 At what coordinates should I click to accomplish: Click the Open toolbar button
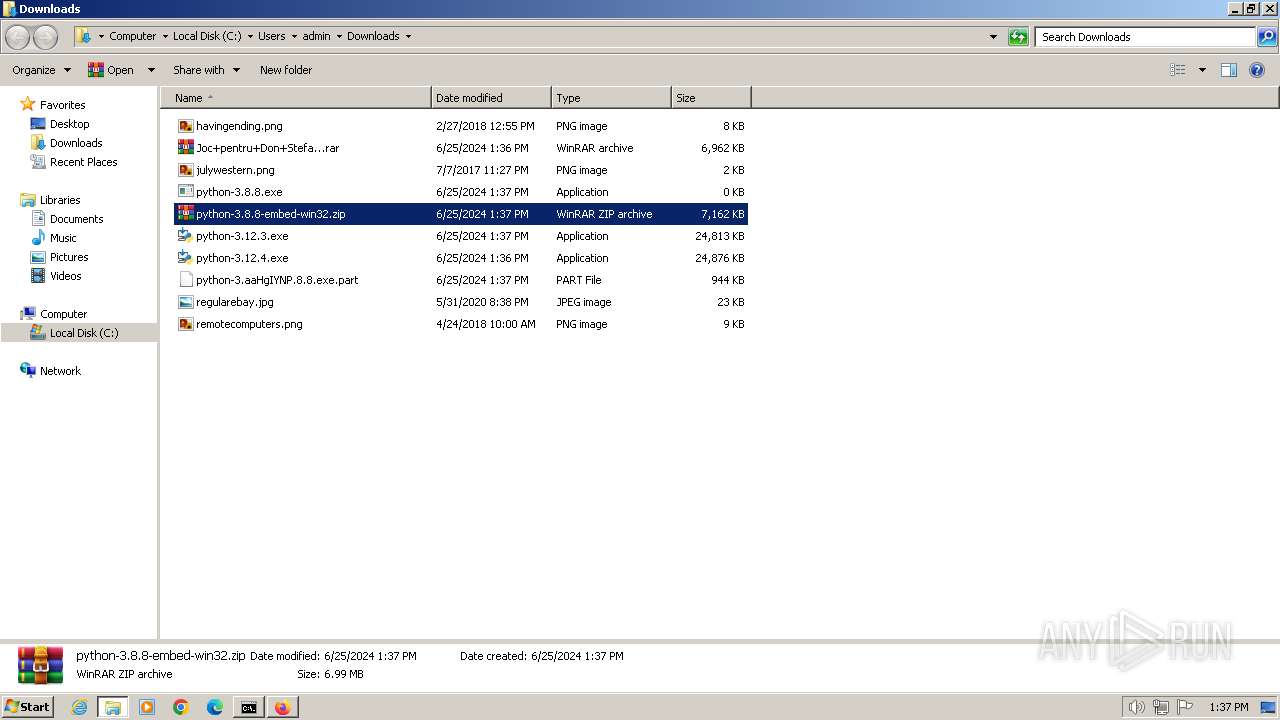[111, 70]
